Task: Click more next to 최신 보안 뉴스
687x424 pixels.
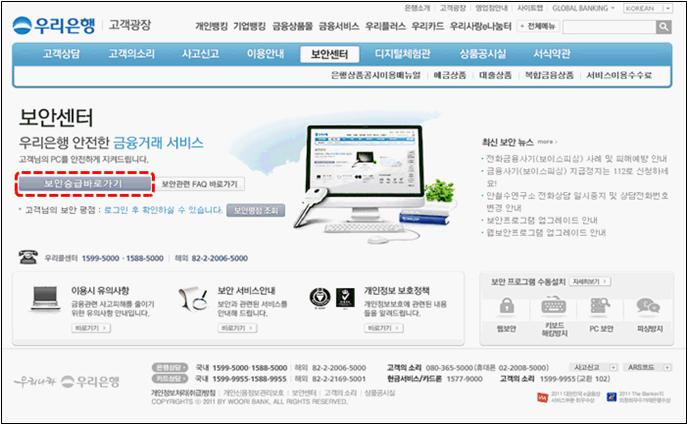Action: pos(547,142)
